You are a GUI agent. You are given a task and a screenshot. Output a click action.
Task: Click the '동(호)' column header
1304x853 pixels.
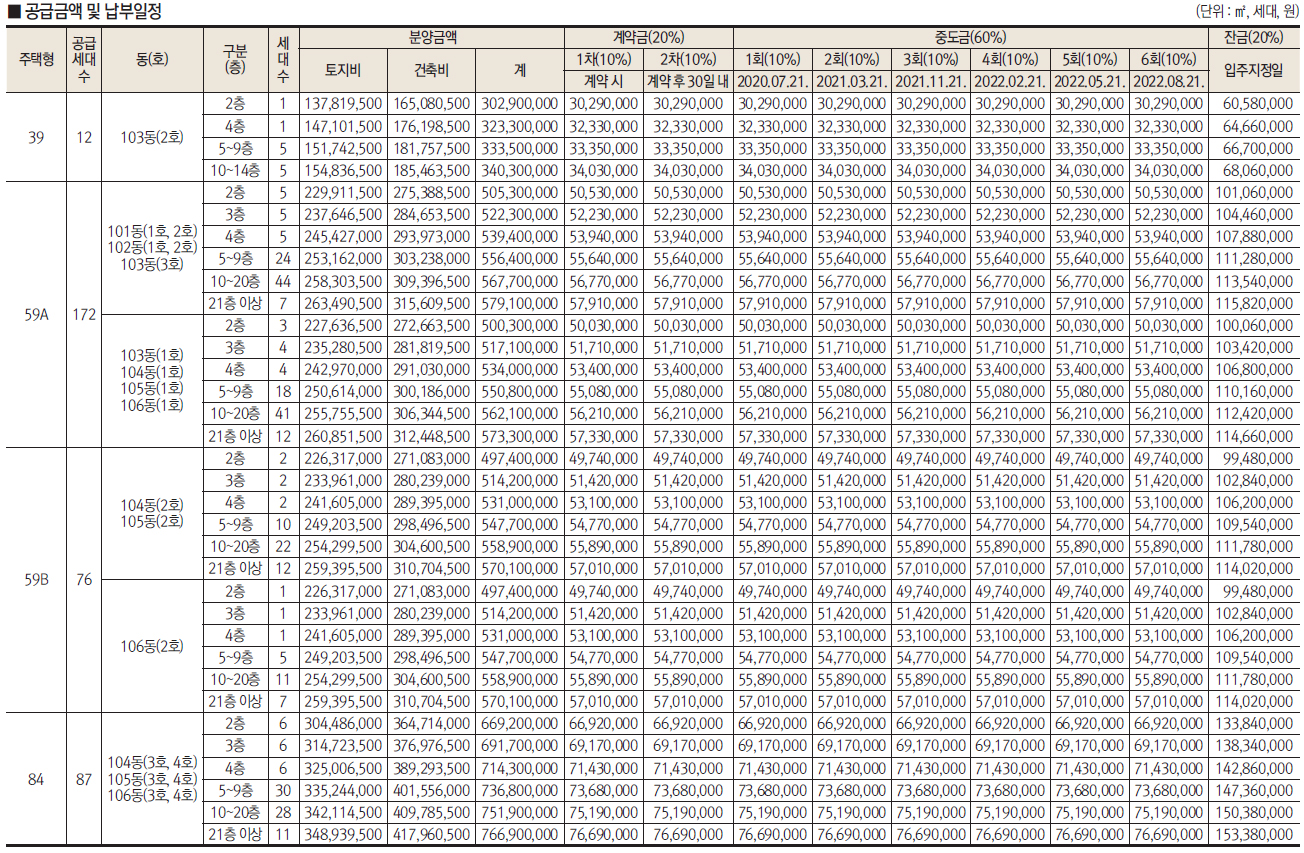(150, 59)
